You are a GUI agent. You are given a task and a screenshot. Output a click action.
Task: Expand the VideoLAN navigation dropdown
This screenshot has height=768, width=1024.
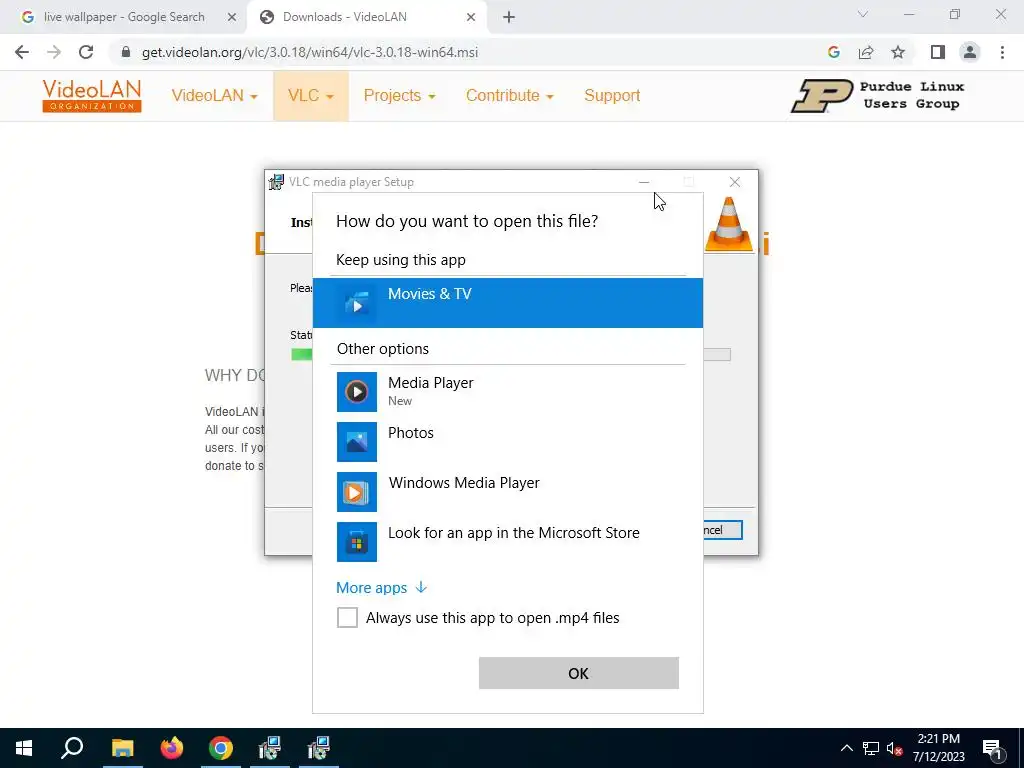(214, 96)
